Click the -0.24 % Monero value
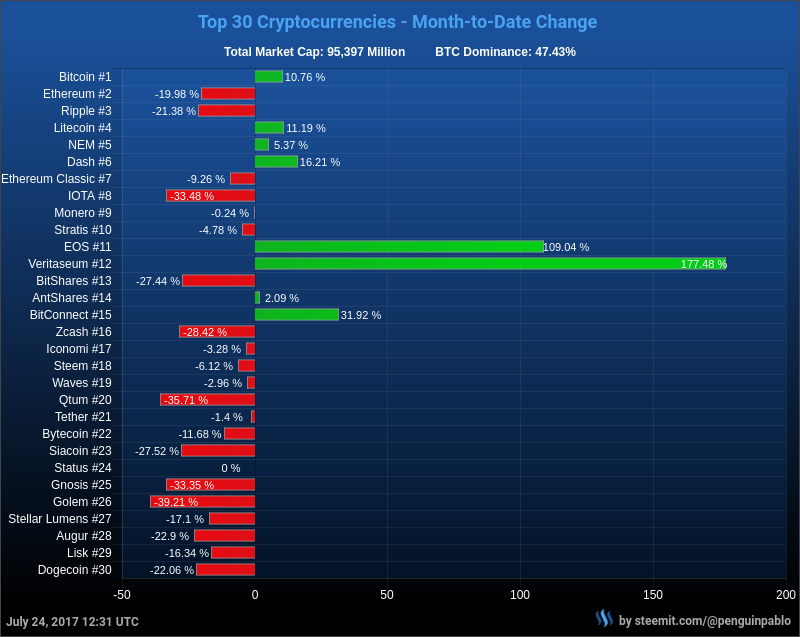The image size is (800, 637). point(230,213)
